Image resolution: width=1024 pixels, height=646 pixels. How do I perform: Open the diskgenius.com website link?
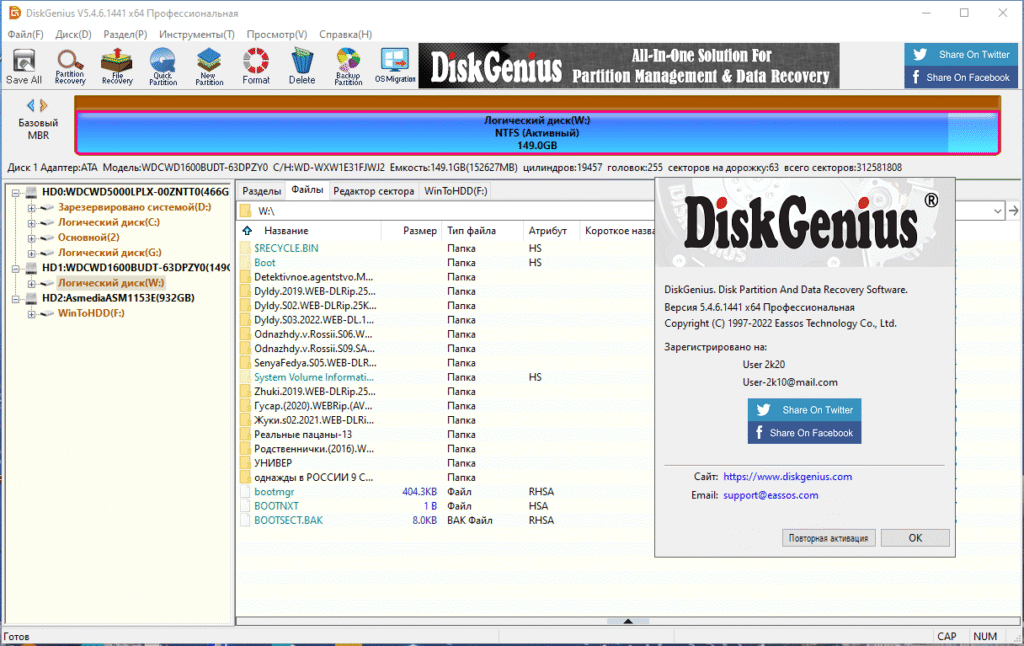coord(788,477)
